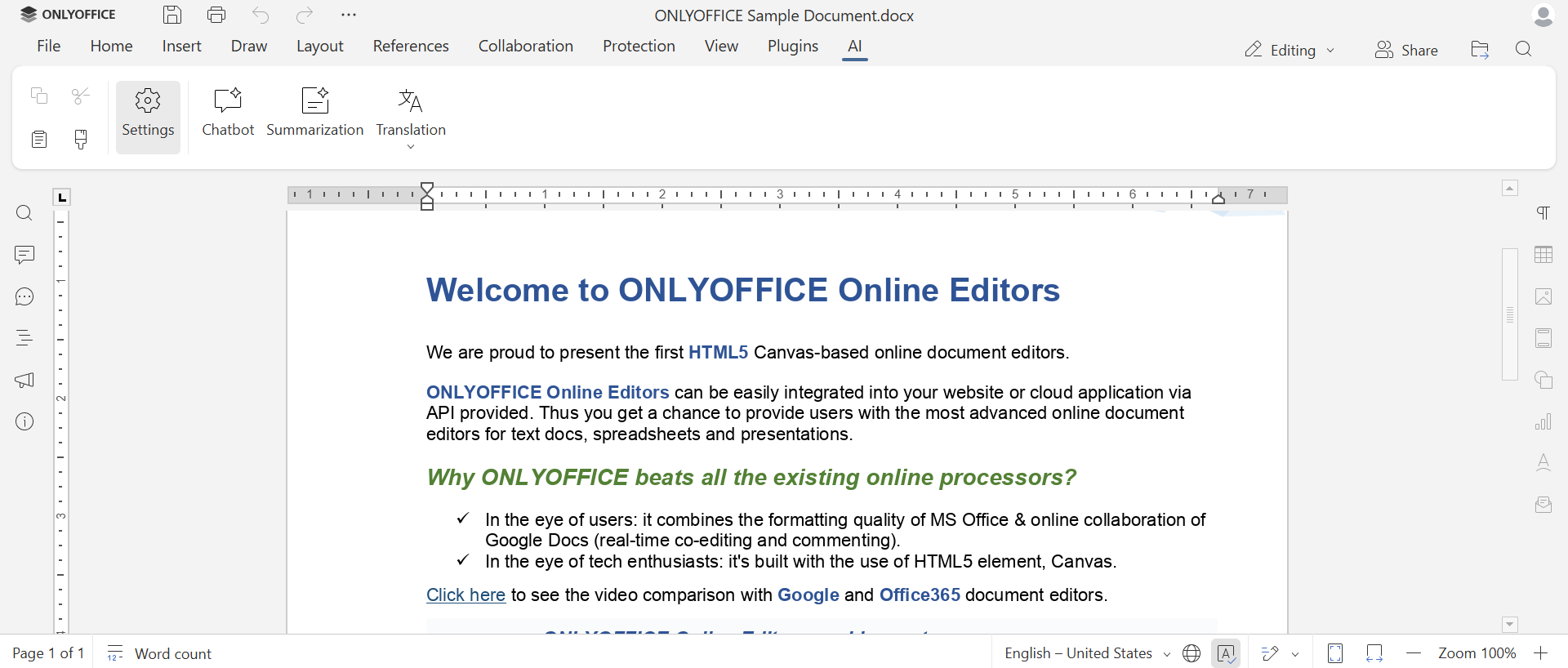This screenshot has width=1568, height=668.
Task: Open the Comments panel
Action: (x=24, y=255)
